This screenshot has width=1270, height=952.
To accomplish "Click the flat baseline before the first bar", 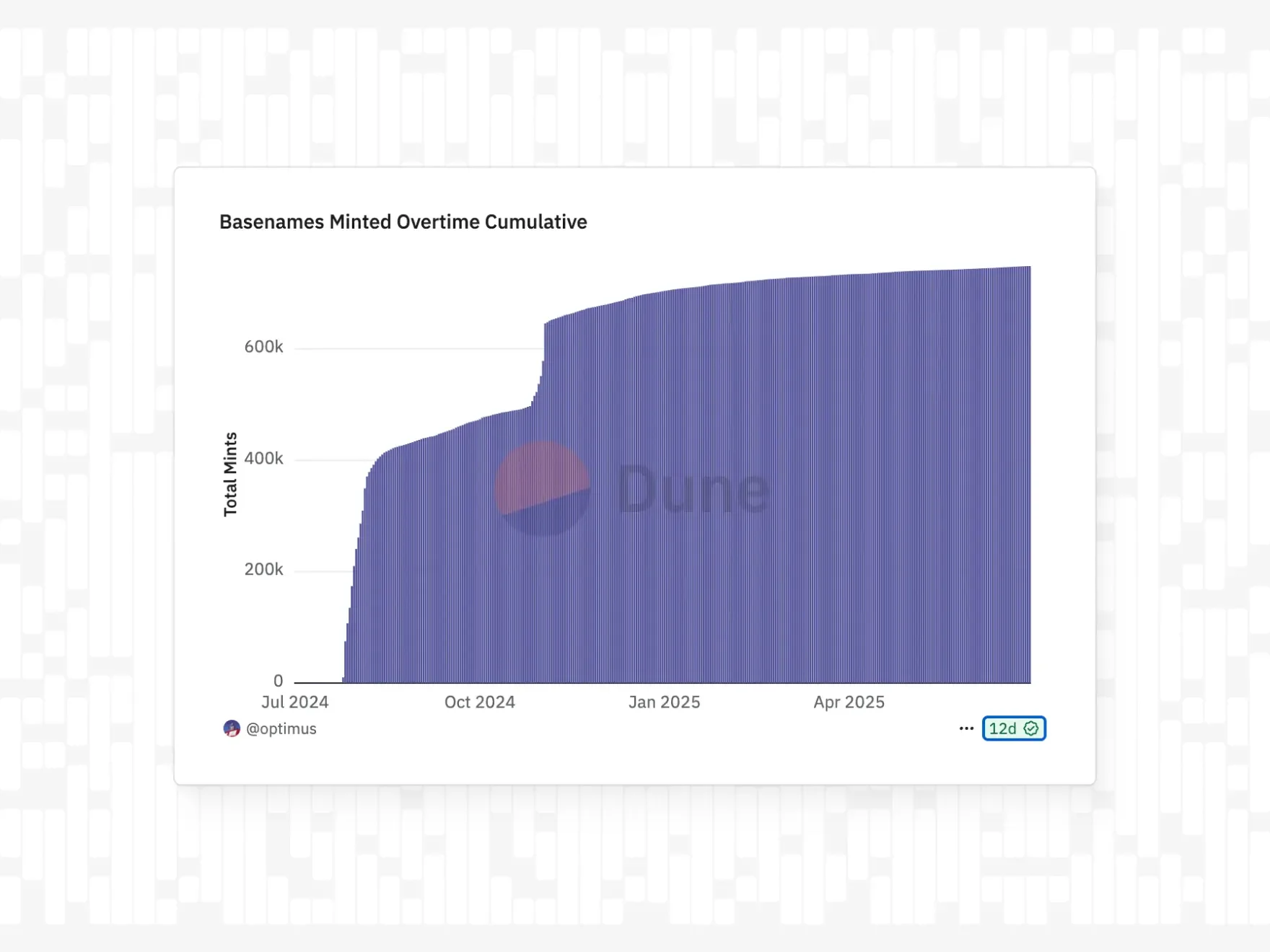I will [x=317, y=682].
